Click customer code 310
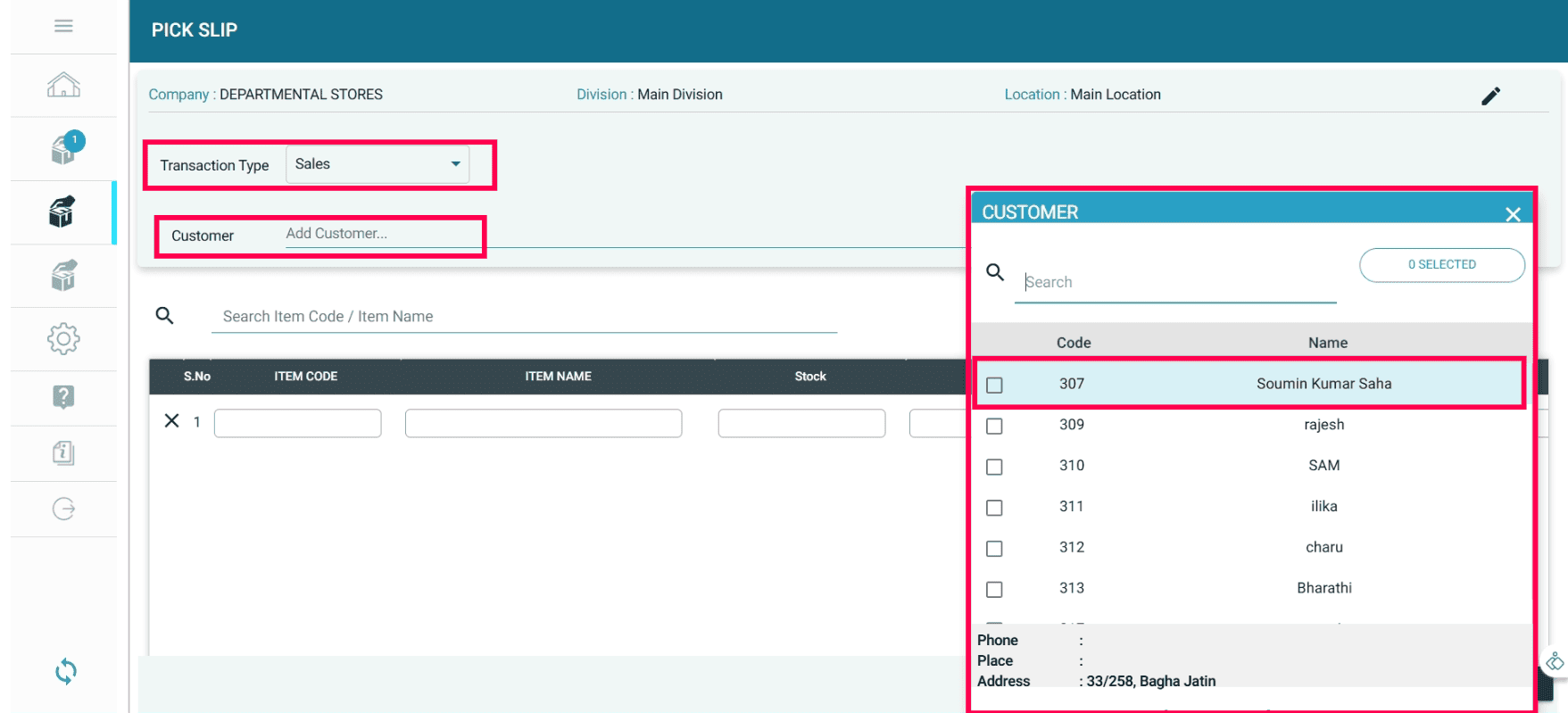Image resolution: width=1568 pixels, height=713 pixels. coord(1072,466)
